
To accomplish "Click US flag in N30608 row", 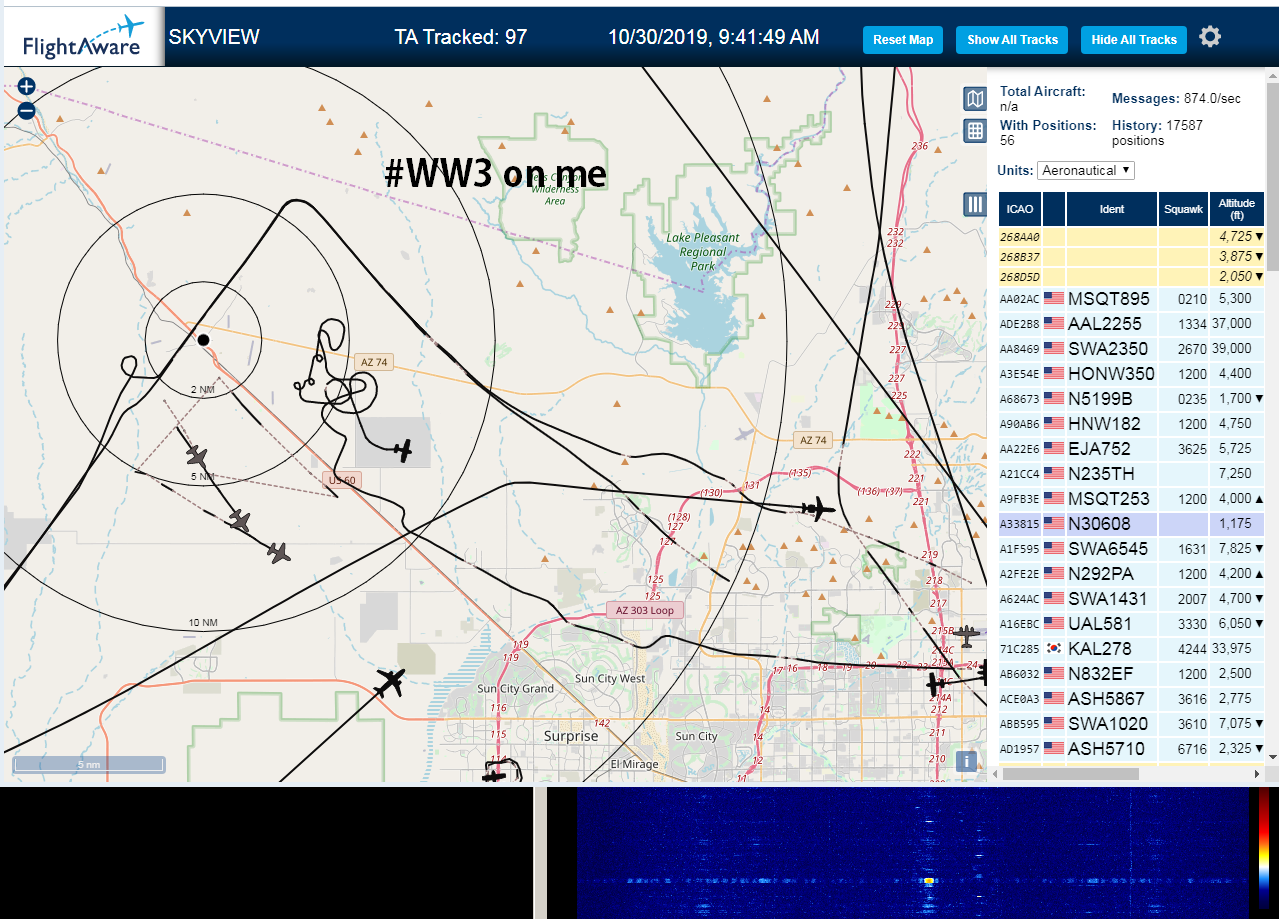I will click(x=1053, y=523).
